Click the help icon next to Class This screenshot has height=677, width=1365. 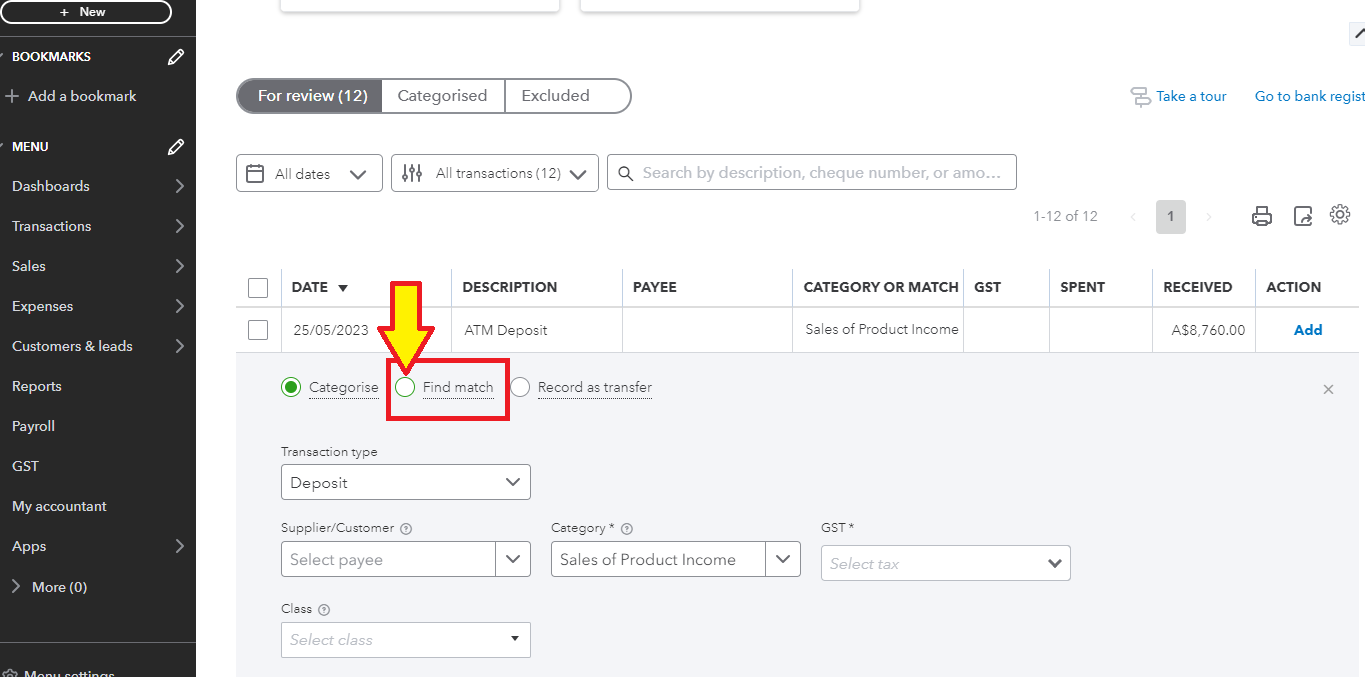coord(324,609)
